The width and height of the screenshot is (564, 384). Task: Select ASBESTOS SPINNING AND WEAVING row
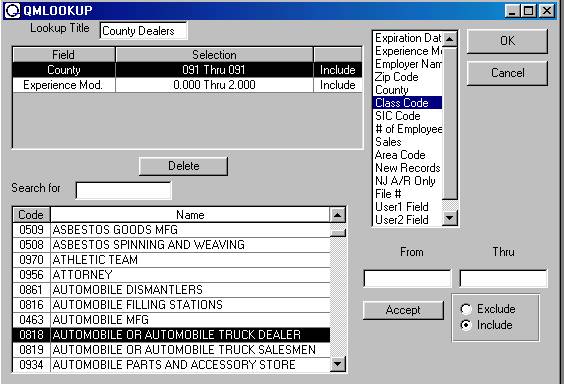[x=171, y=245]
